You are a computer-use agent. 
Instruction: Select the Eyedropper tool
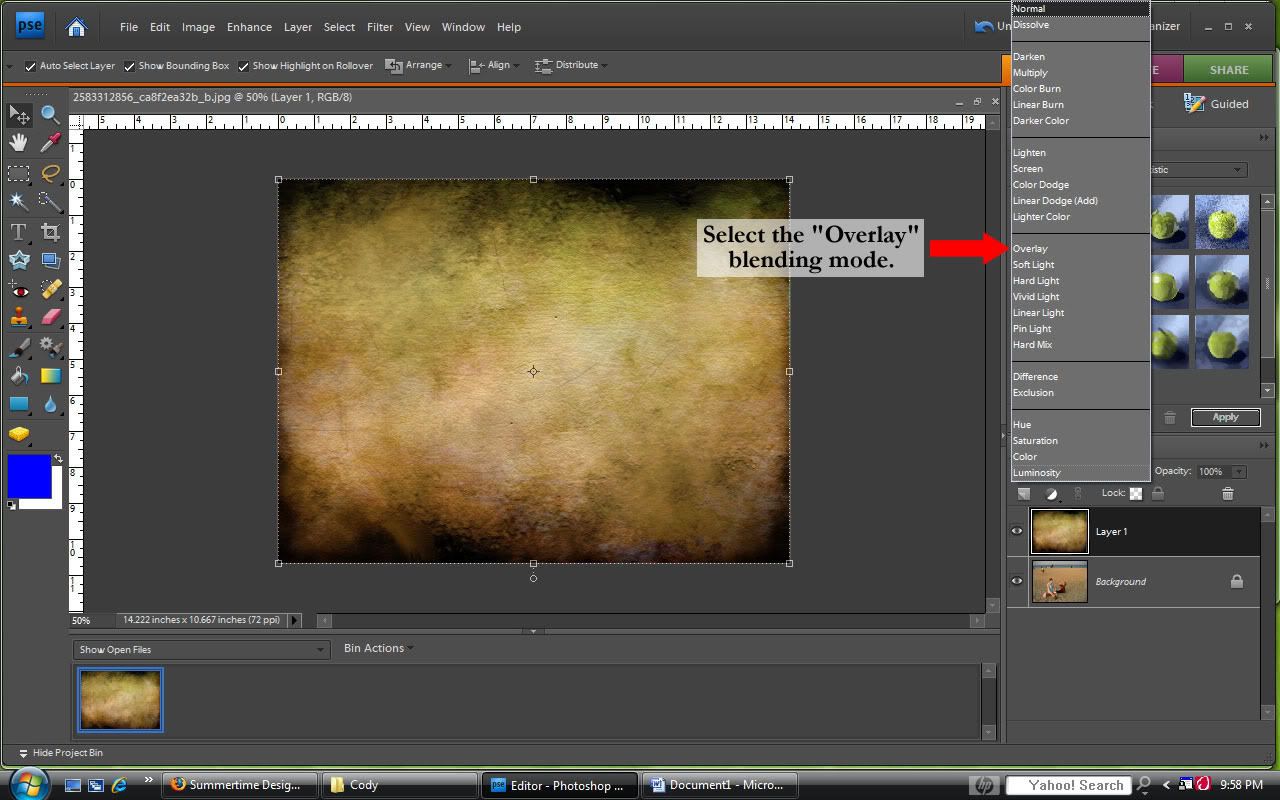50,143
